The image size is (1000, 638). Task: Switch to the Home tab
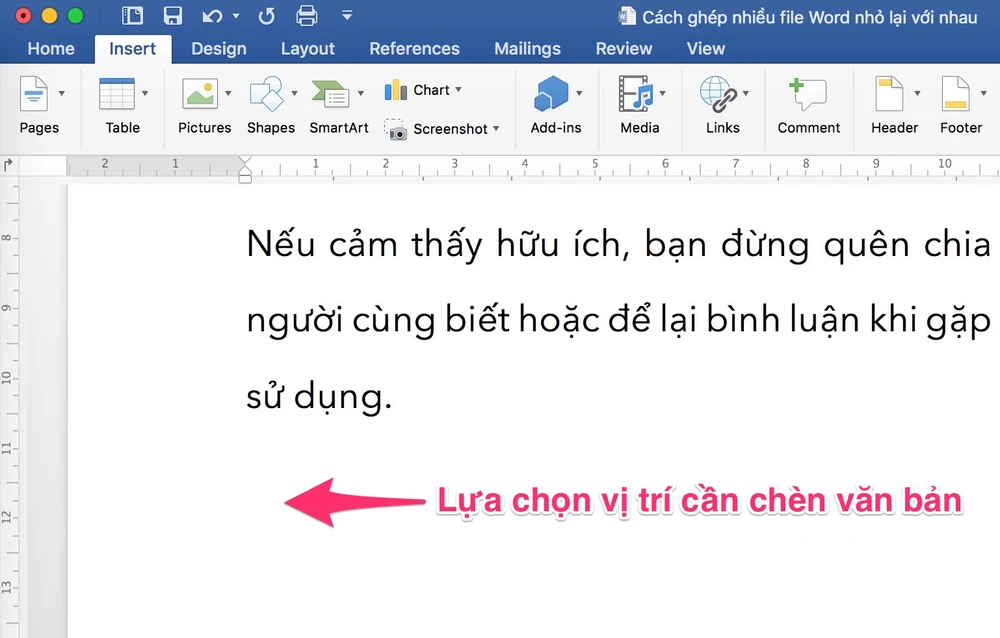(51, 48)
